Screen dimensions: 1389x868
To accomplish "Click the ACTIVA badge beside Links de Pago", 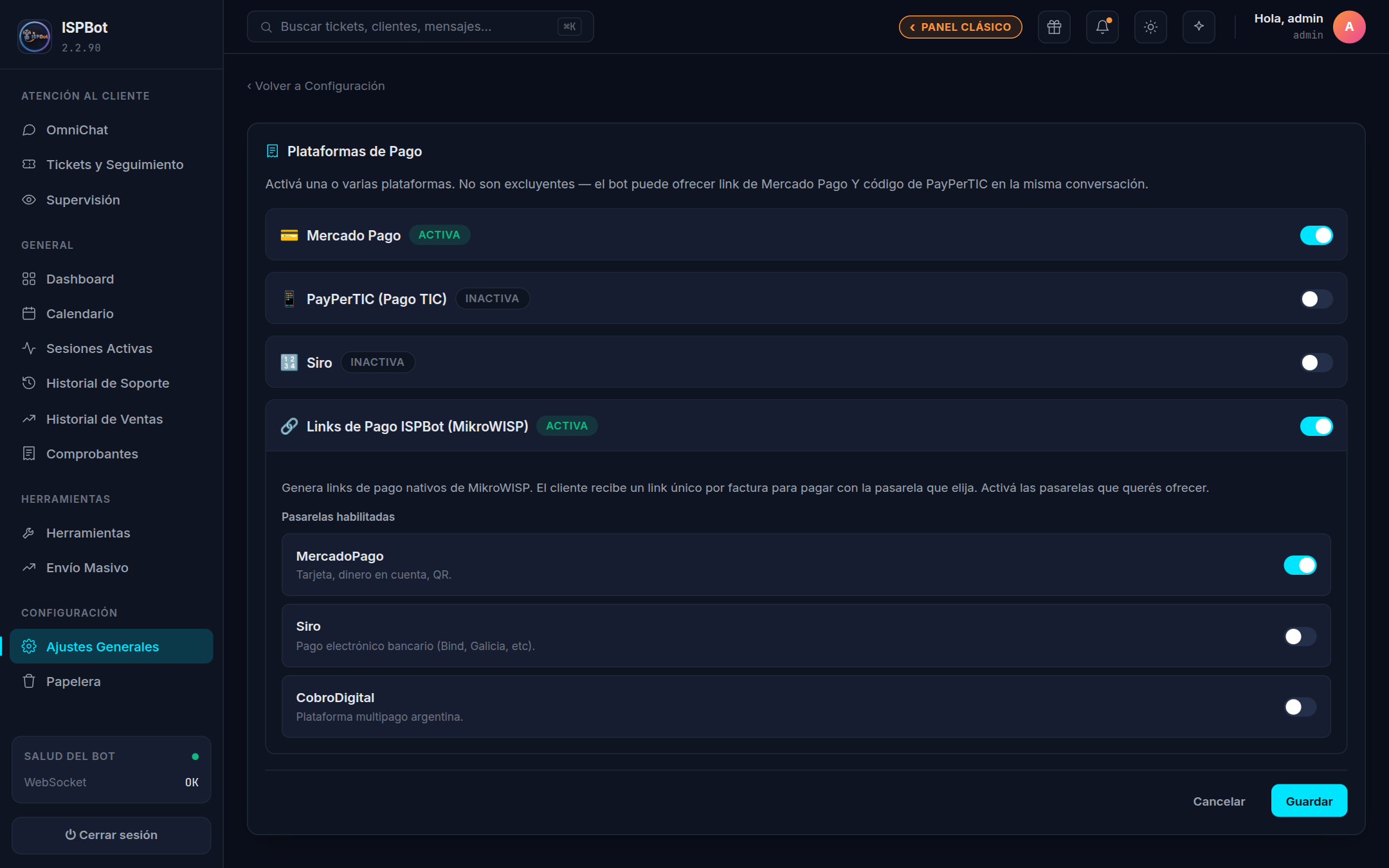I will tap(567, 426).
